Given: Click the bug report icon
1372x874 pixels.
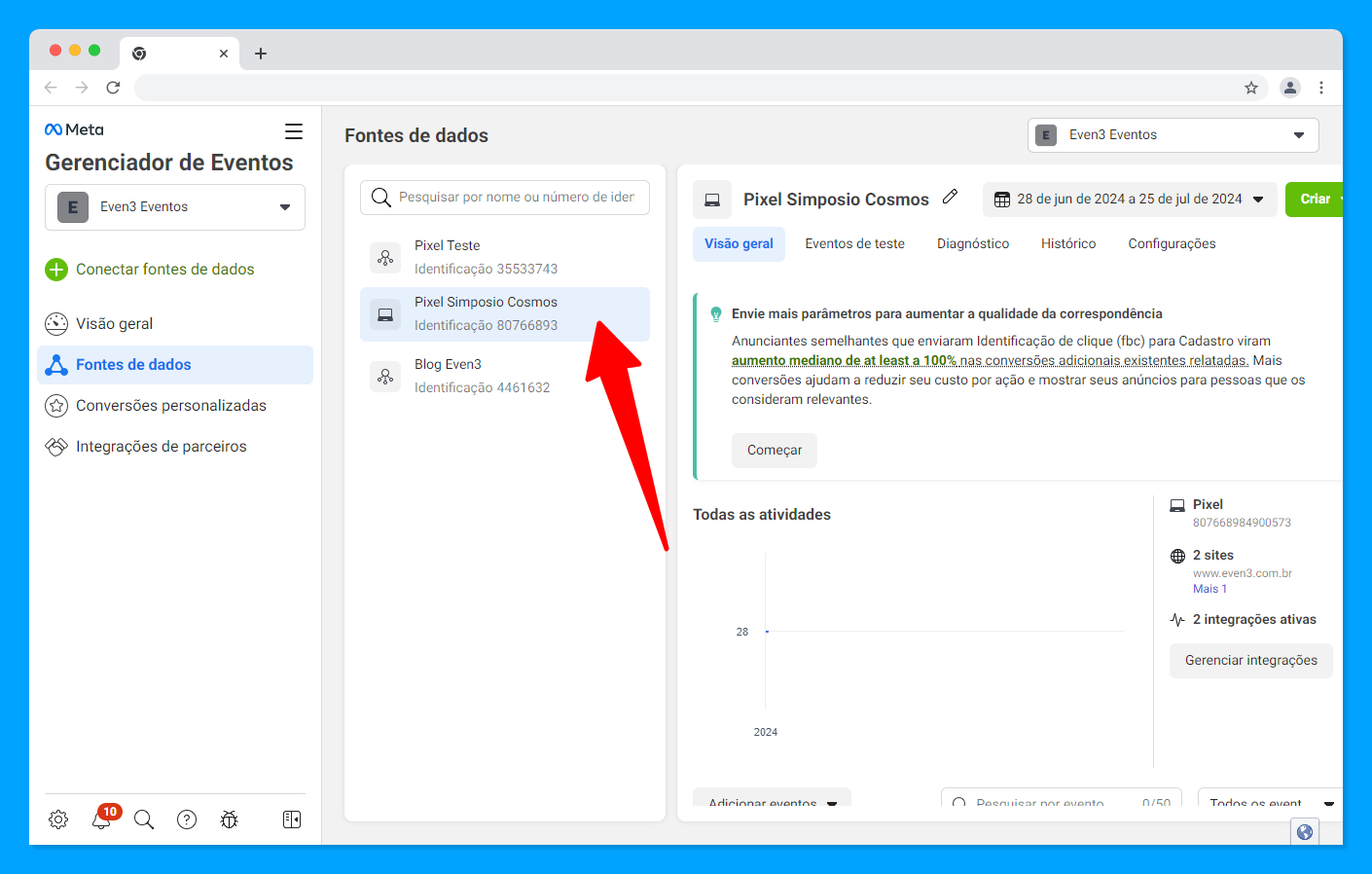Looking at the screenshot, I should click(x=230, y=819).
